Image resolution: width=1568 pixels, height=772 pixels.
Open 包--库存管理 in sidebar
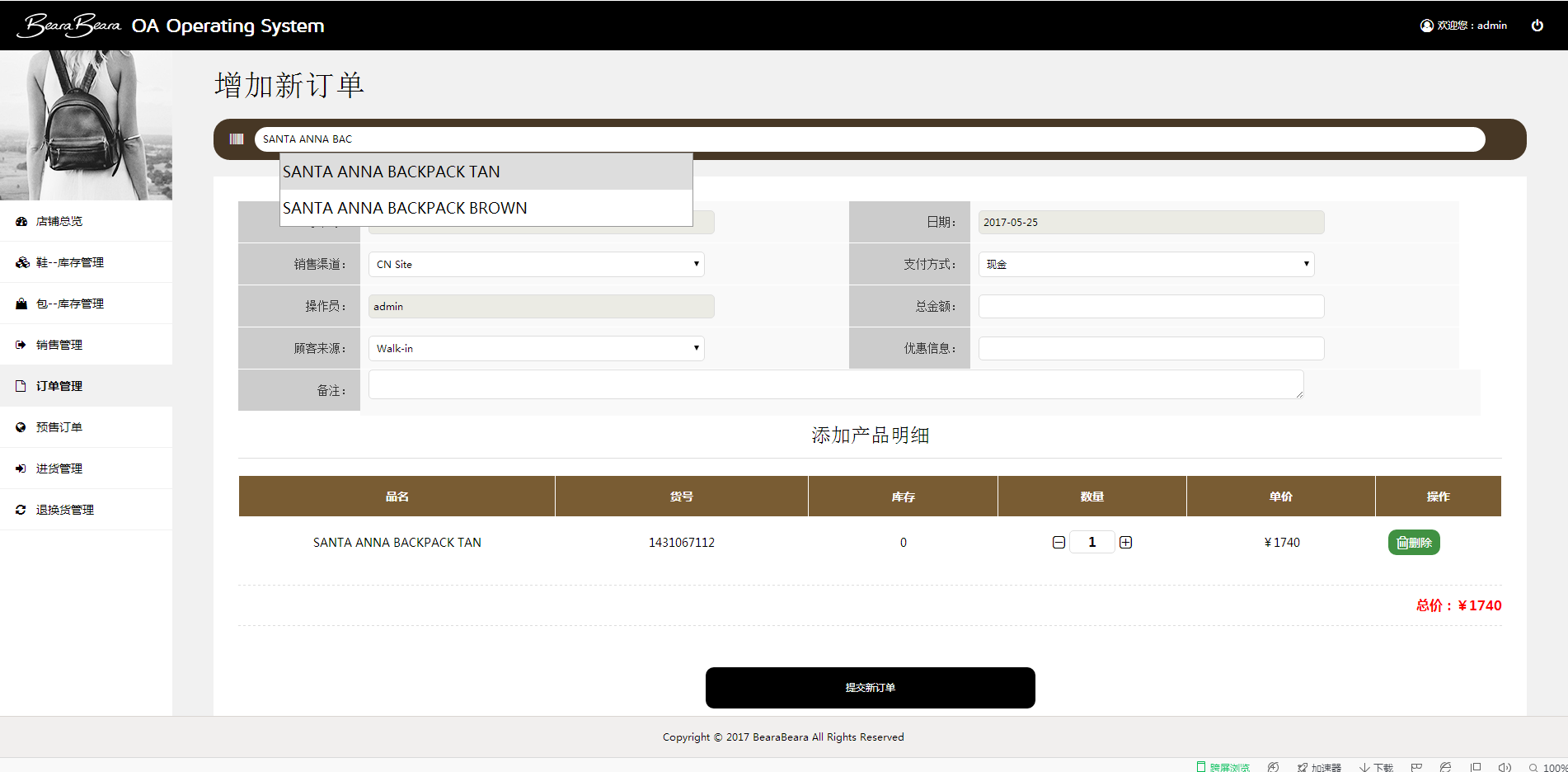click(x=70, y=304)
